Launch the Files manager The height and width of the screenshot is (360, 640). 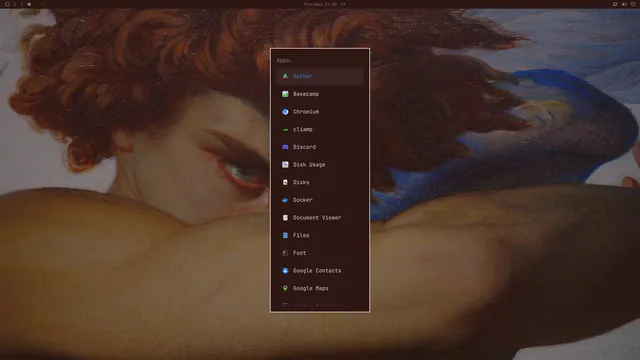(320, 235)
